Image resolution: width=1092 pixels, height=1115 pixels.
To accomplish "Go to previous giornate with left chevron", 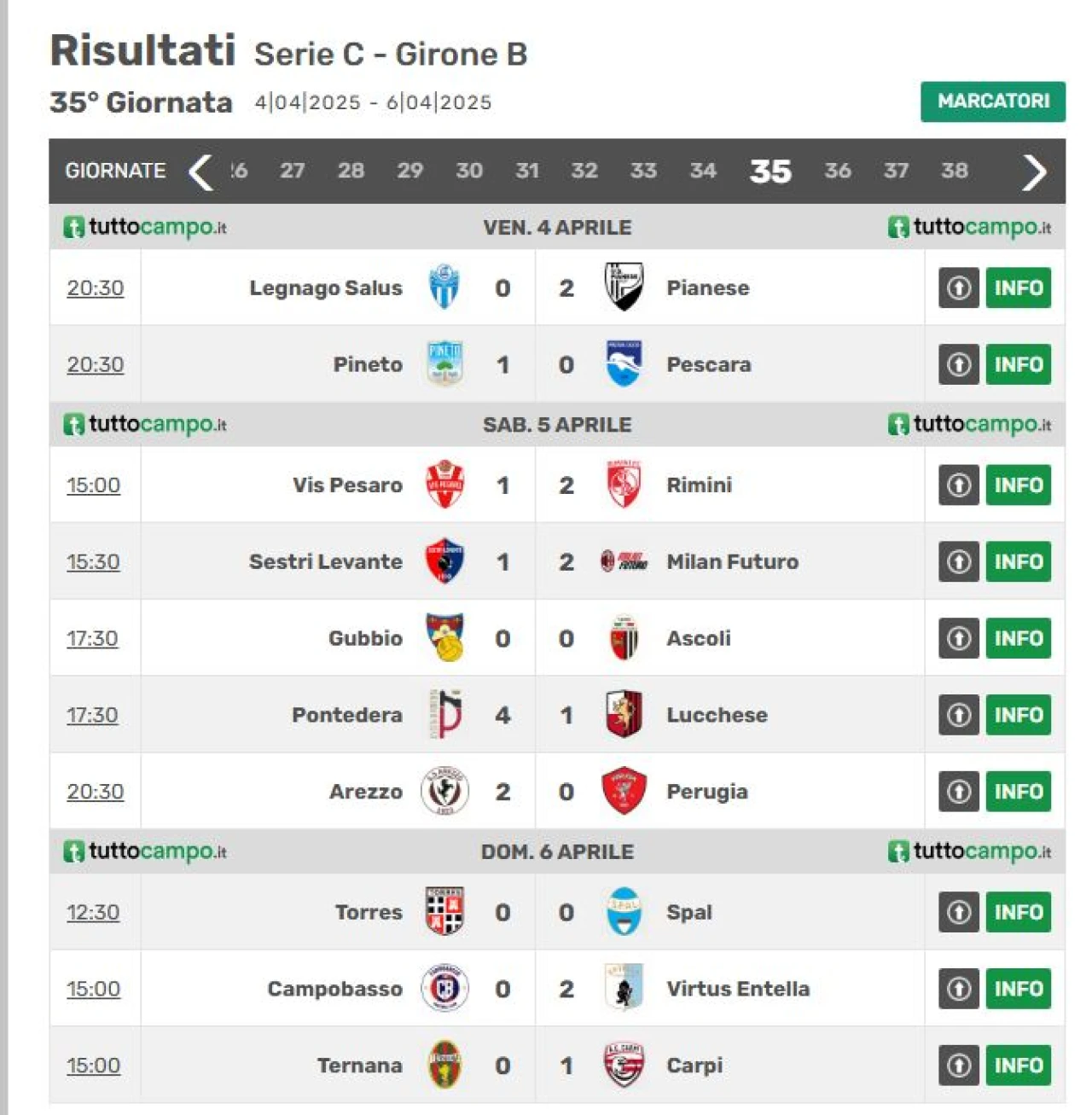I will pos(200,171).
